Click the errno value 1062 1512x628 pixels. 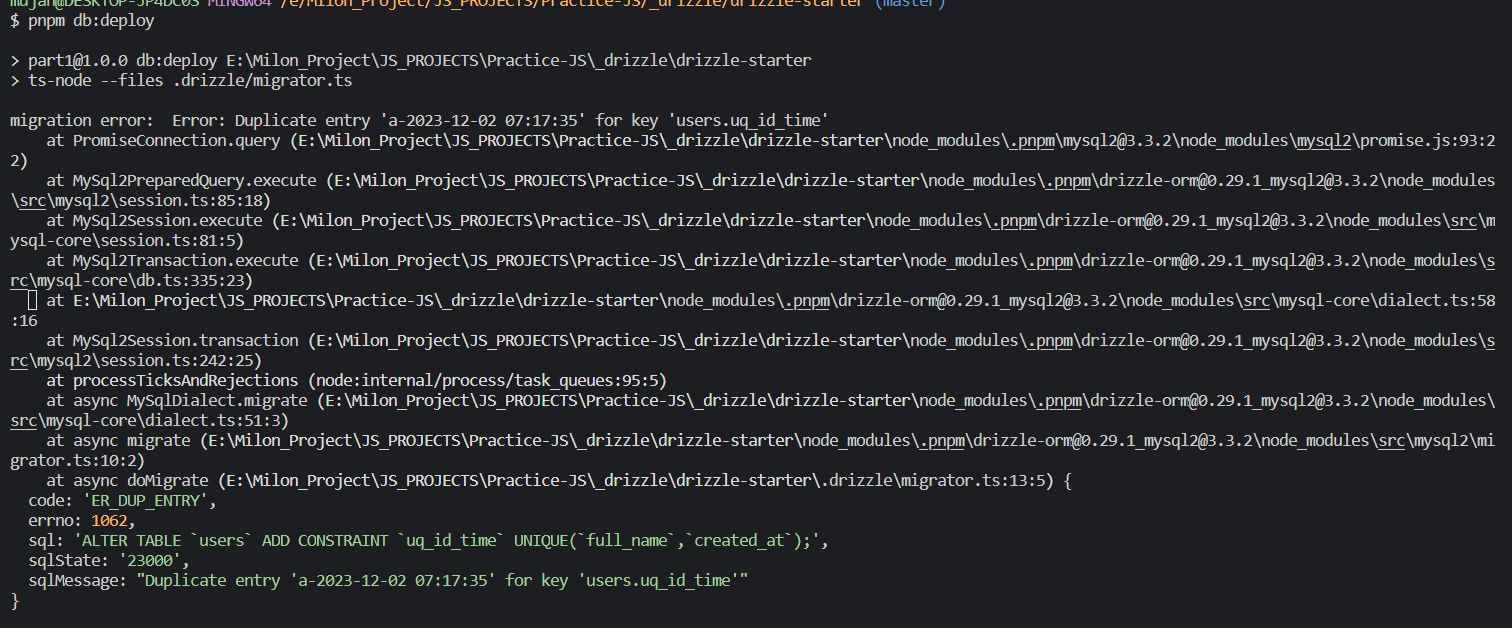tap(109, 520)
